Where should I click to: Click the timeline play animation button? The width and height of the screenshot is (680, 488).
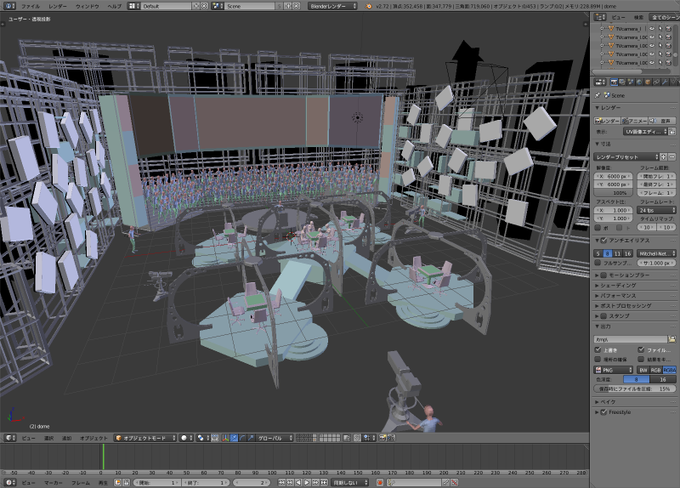[x=307, y=482]
